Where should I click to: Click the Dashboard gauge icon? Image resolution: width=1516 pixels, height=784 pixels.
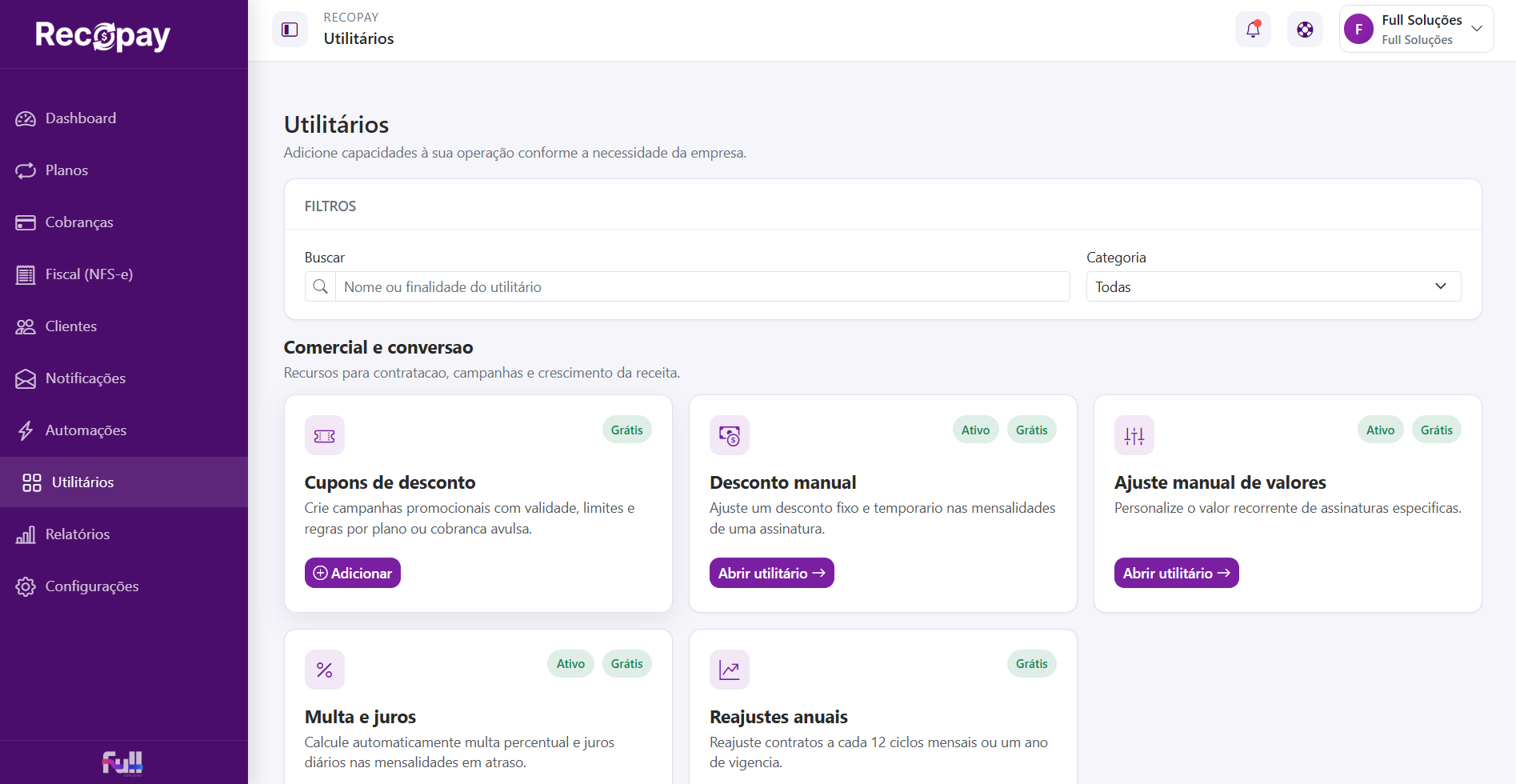(x=26, y=118)
